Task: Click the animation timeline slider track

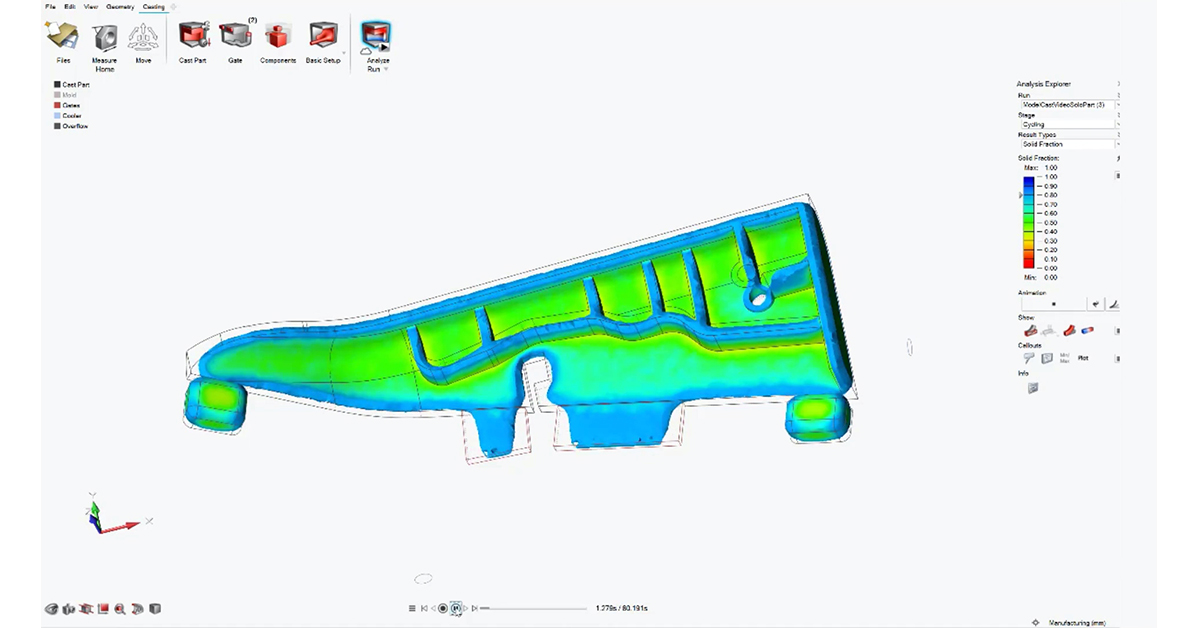Action: click(535, 608)
